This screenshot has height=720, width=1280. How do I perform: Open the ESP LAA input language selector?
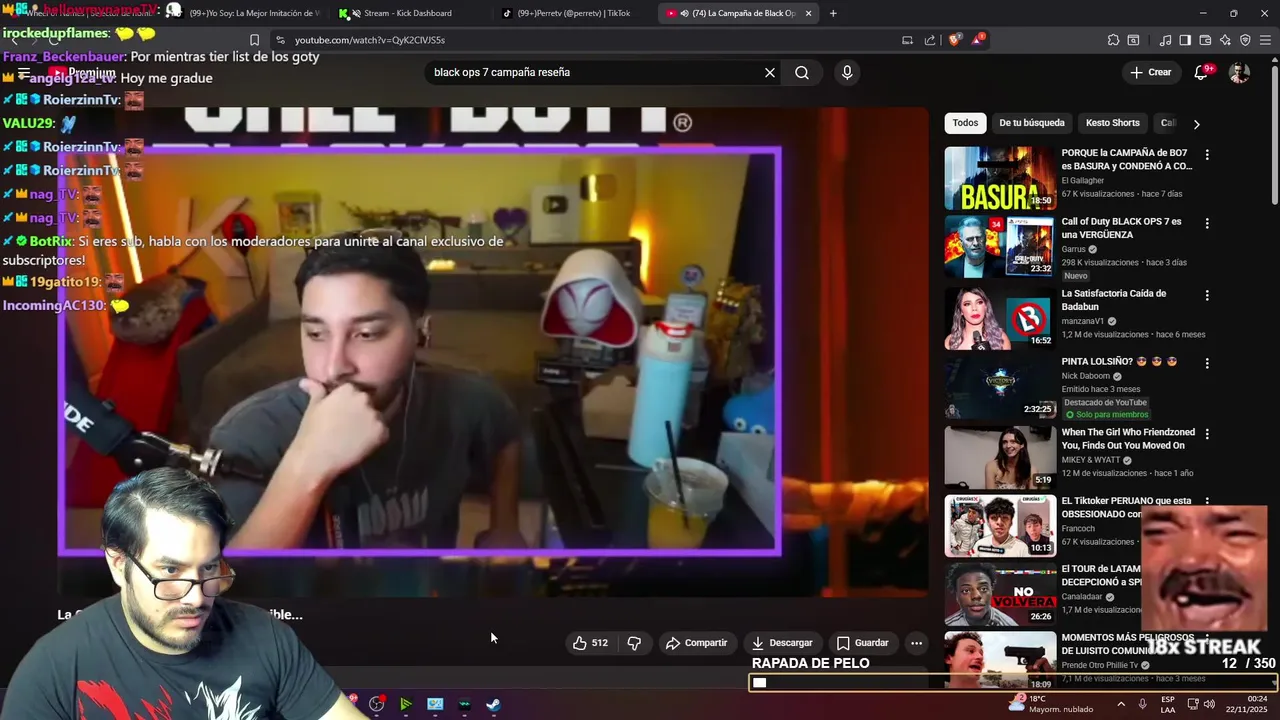[x=1168, y=704]
